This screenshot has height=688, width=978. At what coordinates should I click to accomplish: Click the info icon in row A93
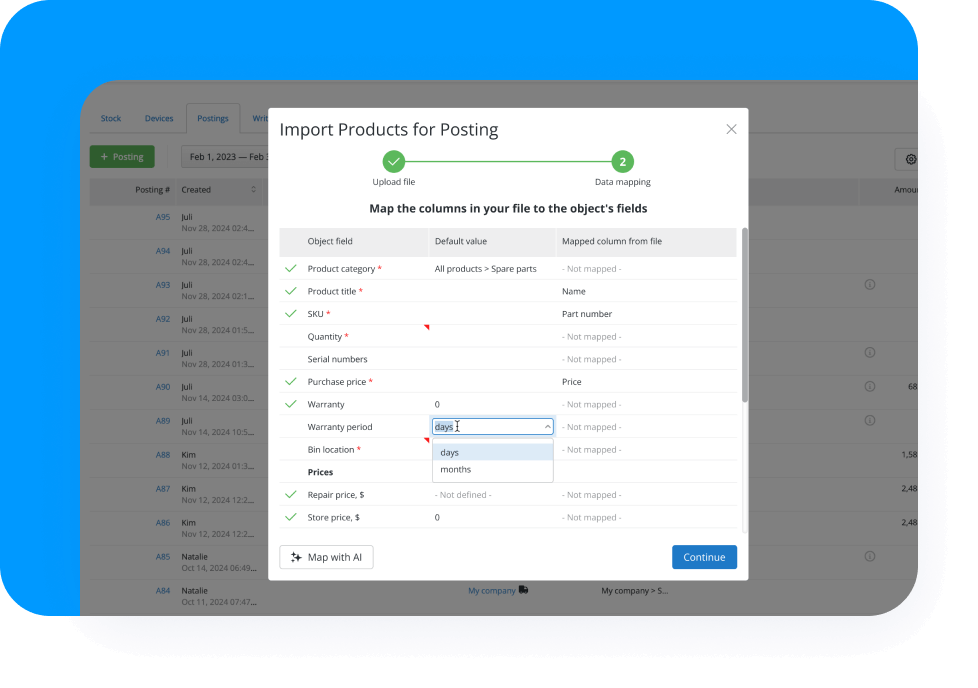pyautogui.click(x=869, y=285)
